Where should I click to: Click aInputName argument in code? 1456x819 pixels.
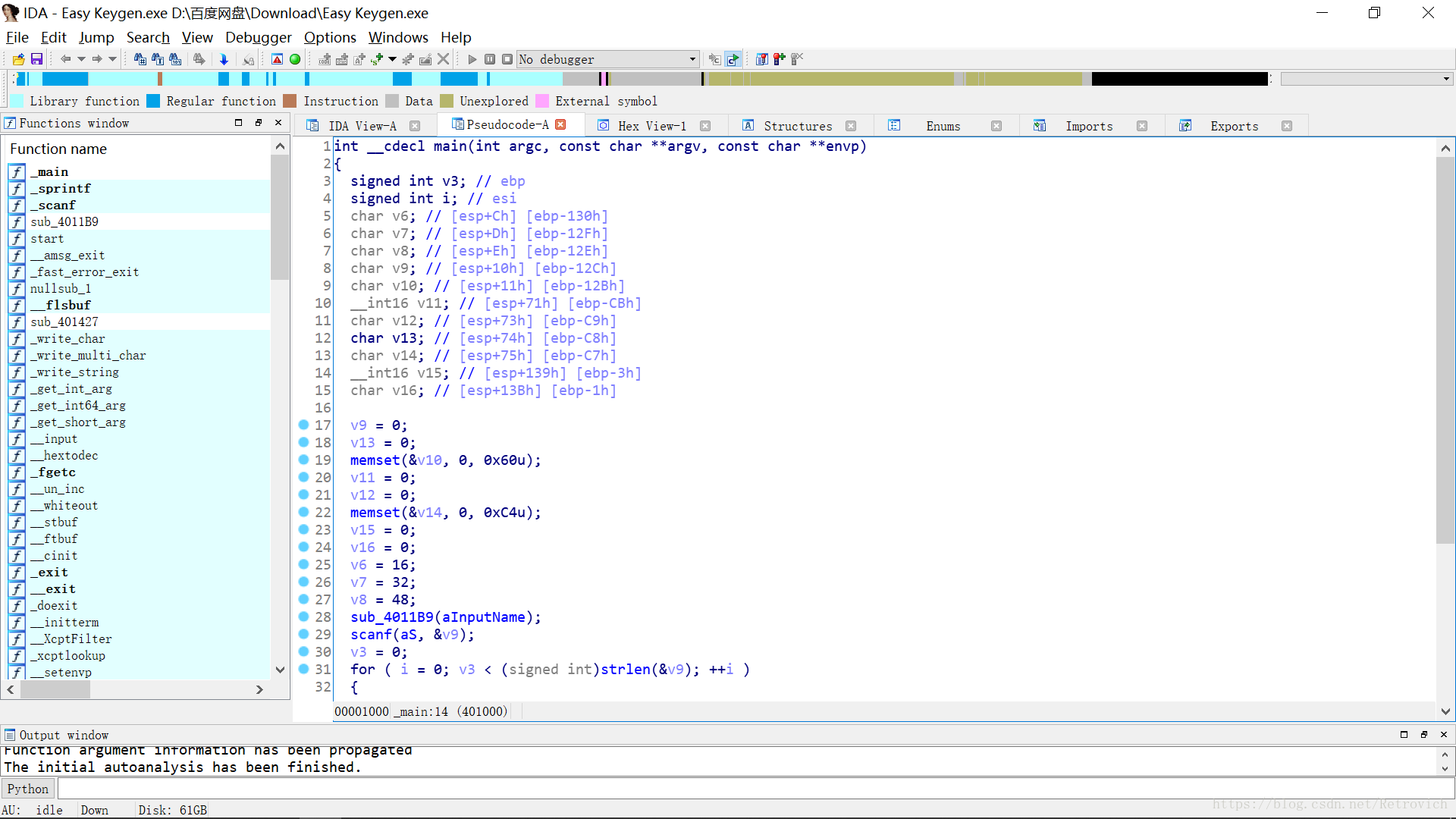pyautogui.click(x=483, y=617)
